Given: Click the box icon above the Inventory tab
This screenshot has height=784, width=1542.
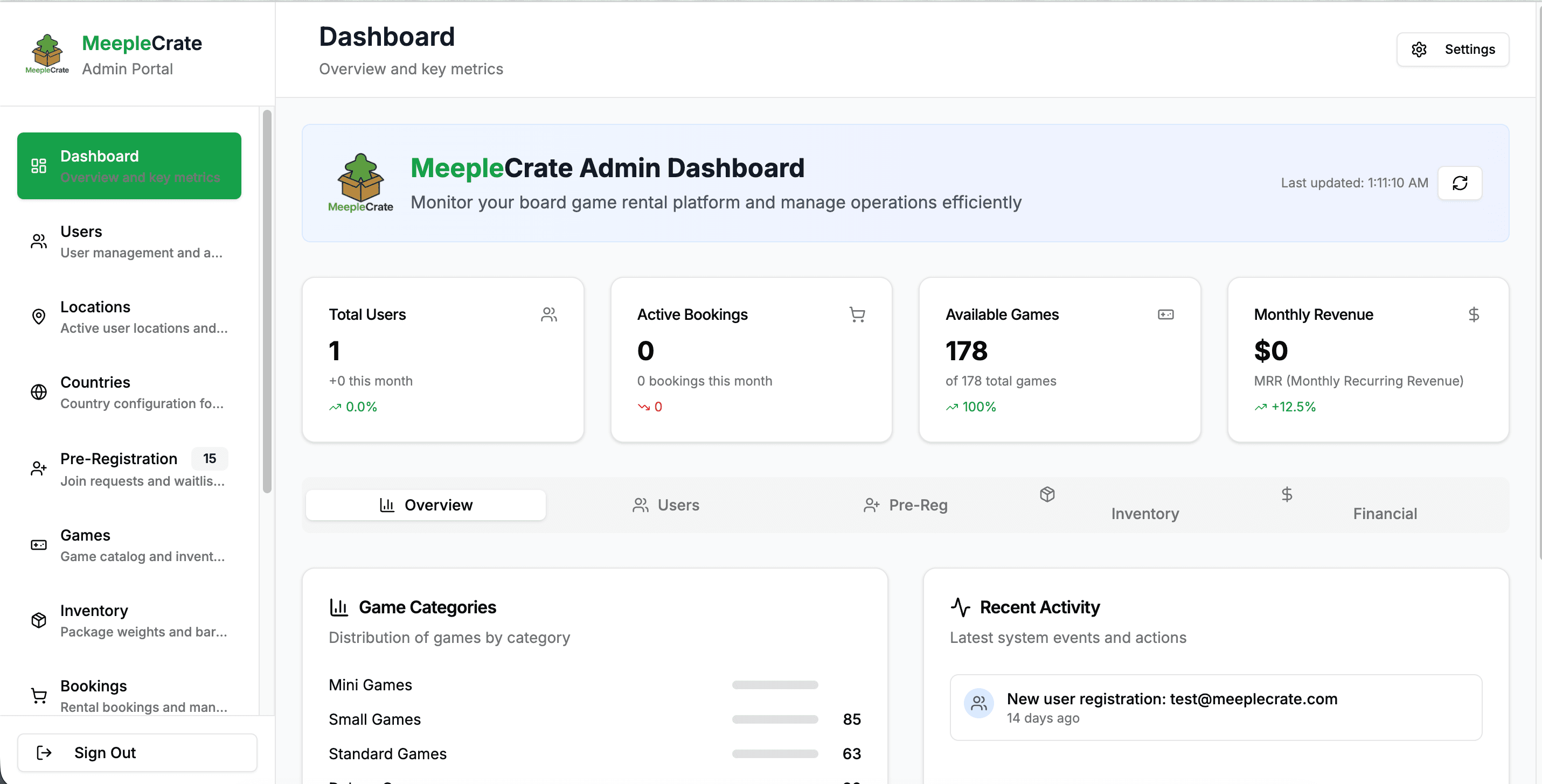Looking at the screenshot, I should coord(1047,494).
